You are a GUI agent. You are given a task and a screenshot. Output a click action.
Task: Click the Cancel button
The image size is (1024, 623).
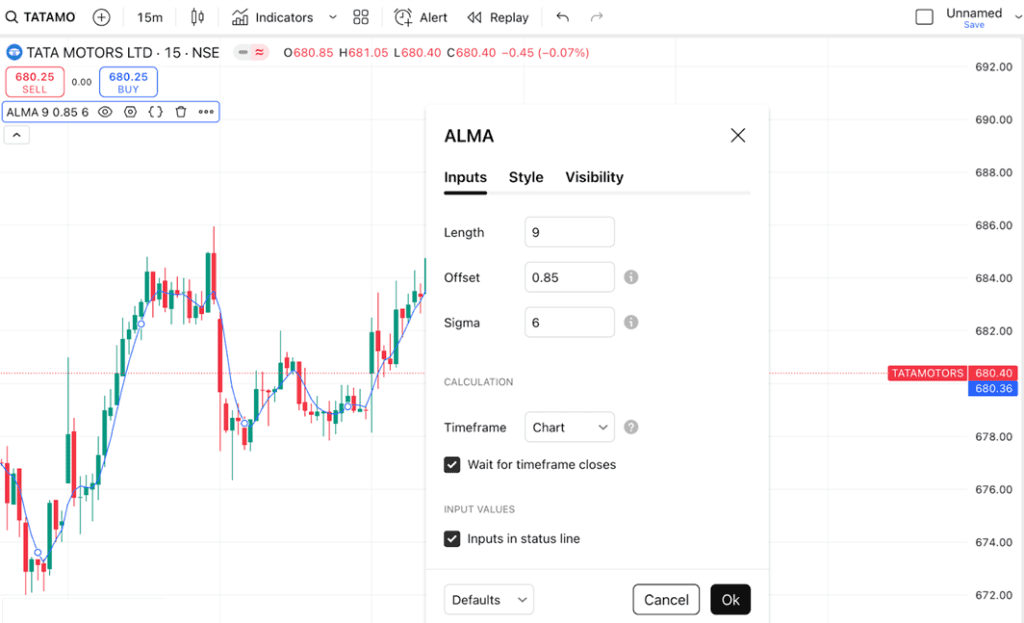point(666,599)
